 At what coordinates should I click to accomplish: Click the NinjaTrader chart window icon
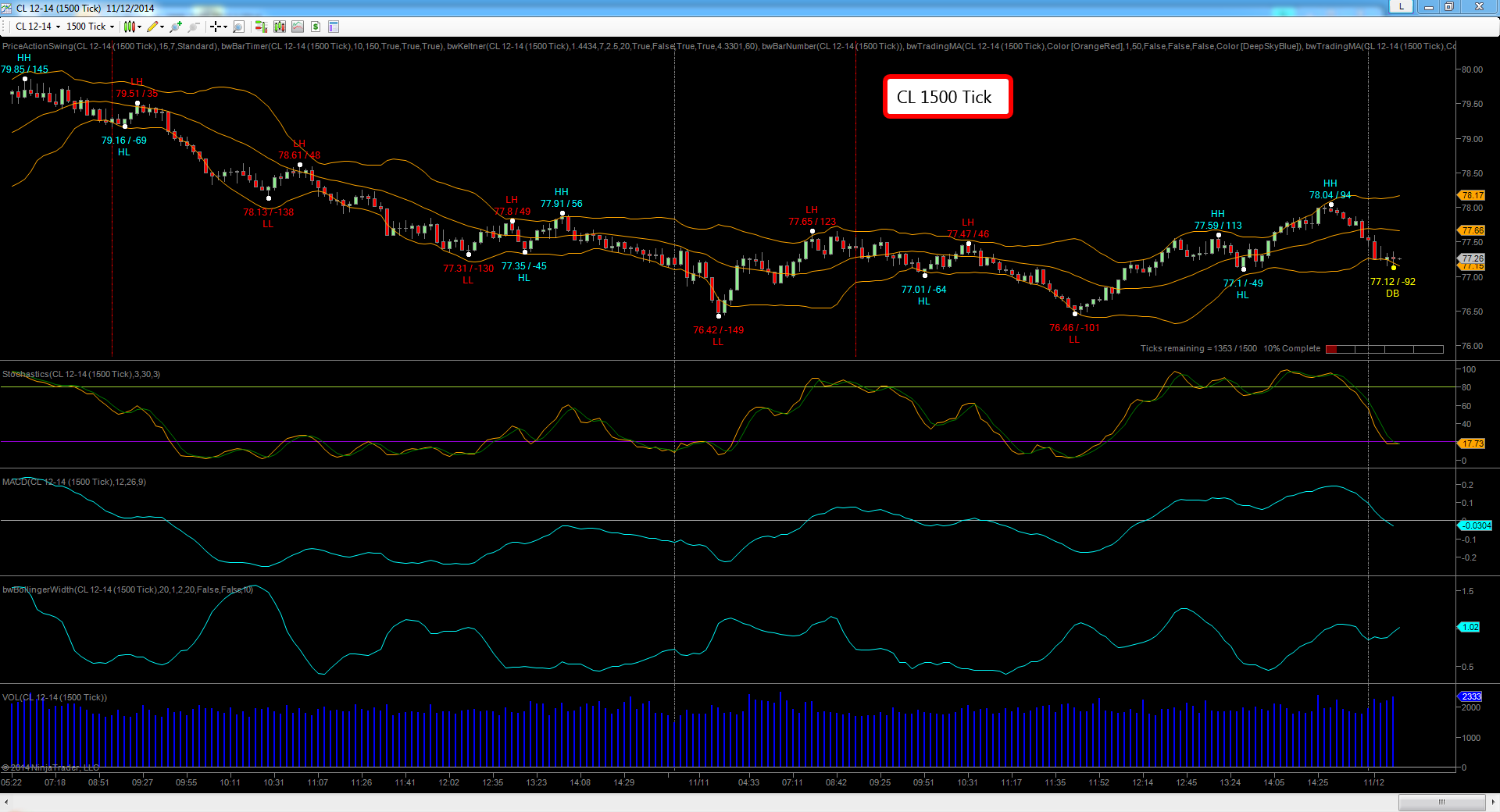click(x=7, y=8)
